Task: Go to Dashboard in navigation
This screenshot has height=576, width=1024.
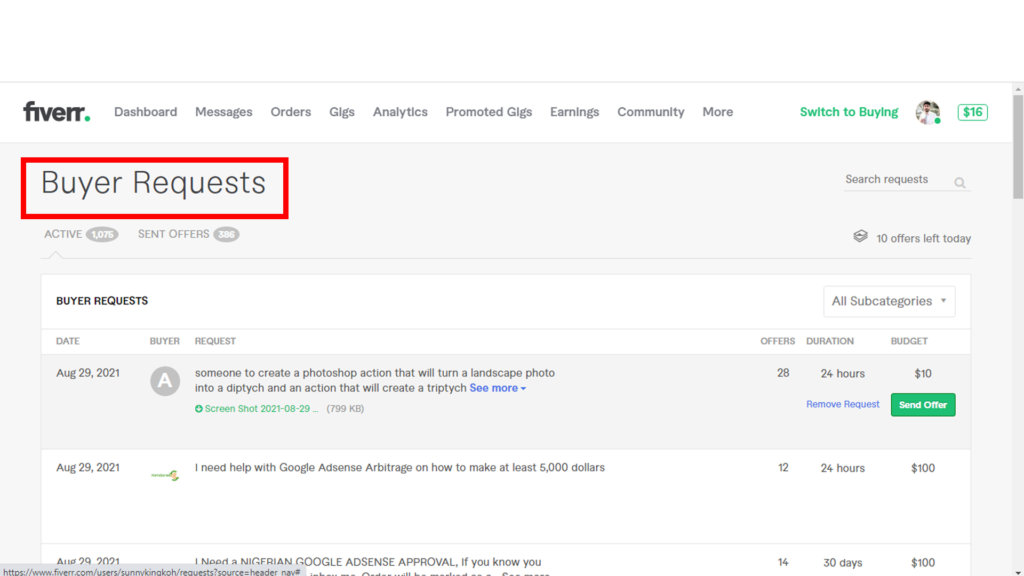Action: (145, 112)
